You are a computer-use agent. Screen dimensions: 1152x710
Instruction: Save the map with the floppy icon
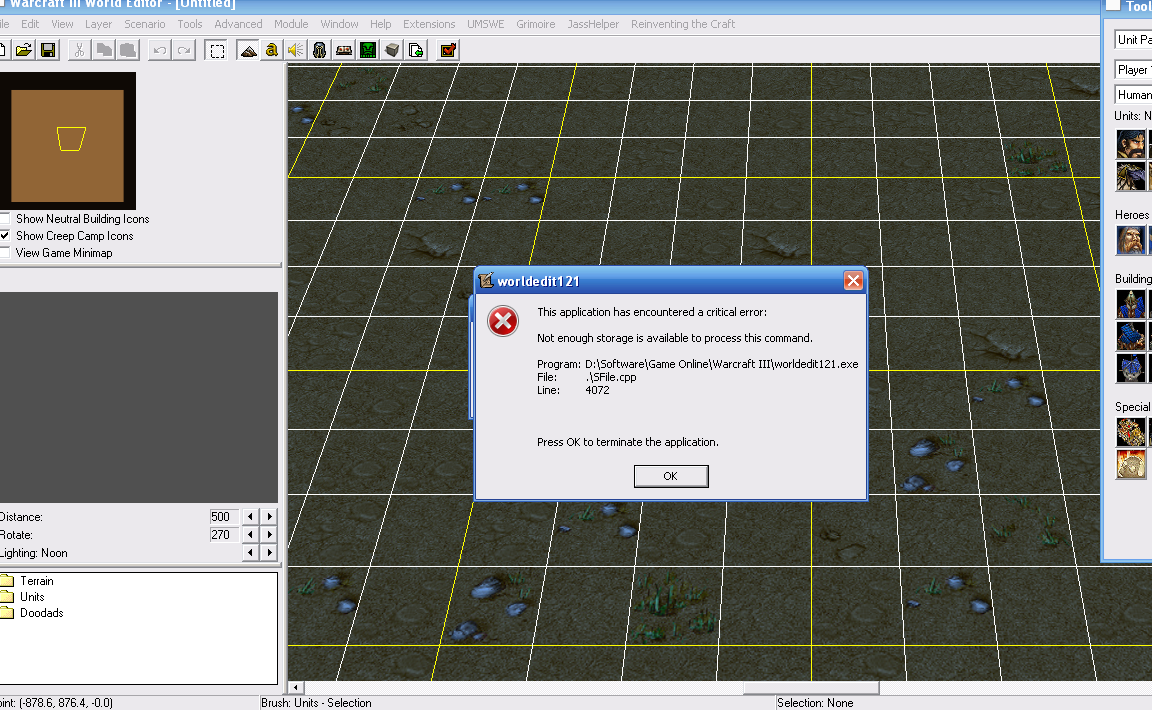pos(48,50)
